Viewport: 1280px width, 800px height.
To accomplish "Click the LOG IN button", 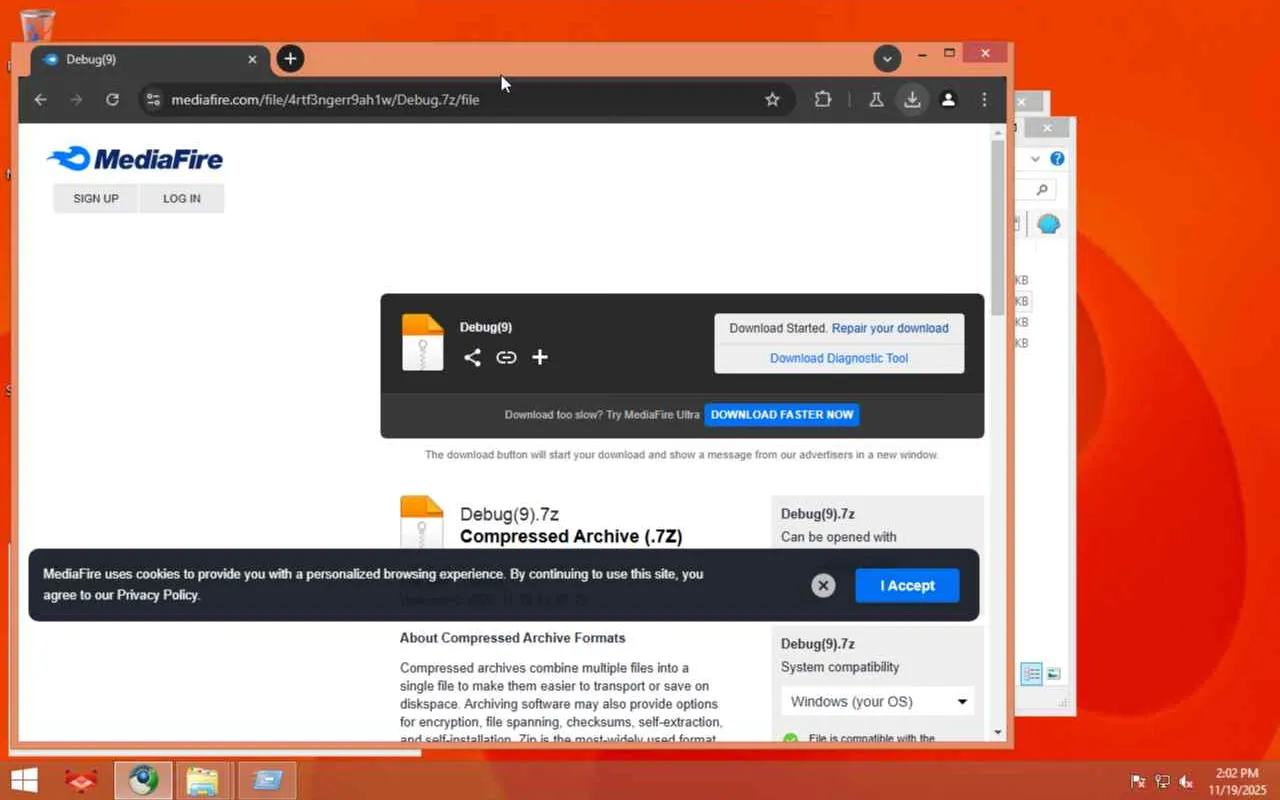I will tap(182, 199).
